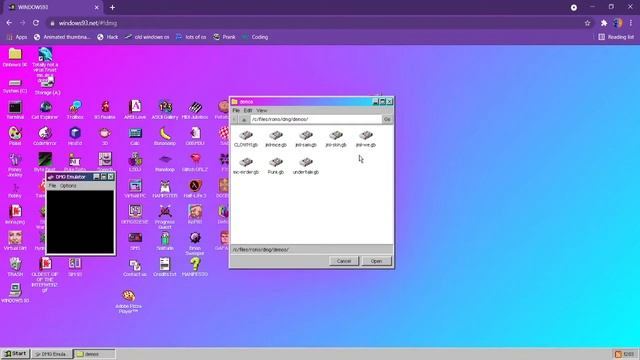Launch the MIDI Jukebox icon
The height and width of the screenshot is (360, 640).
(x=195, y=110)
